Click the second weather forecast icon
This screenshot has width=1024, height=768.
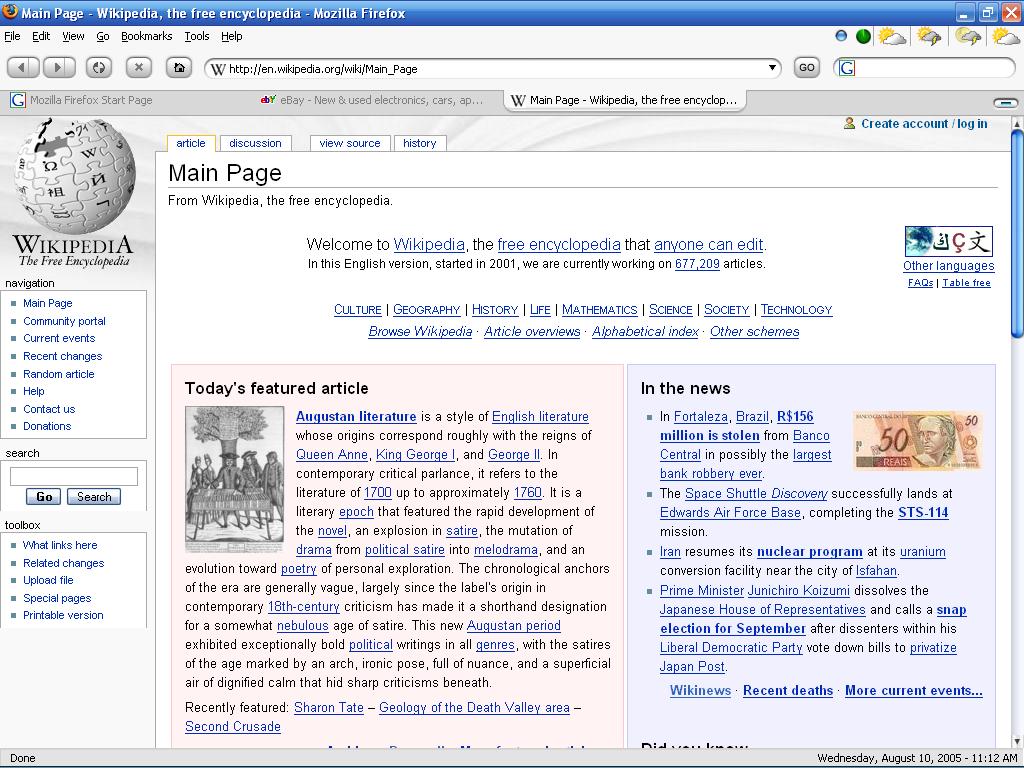pos(929,36)
